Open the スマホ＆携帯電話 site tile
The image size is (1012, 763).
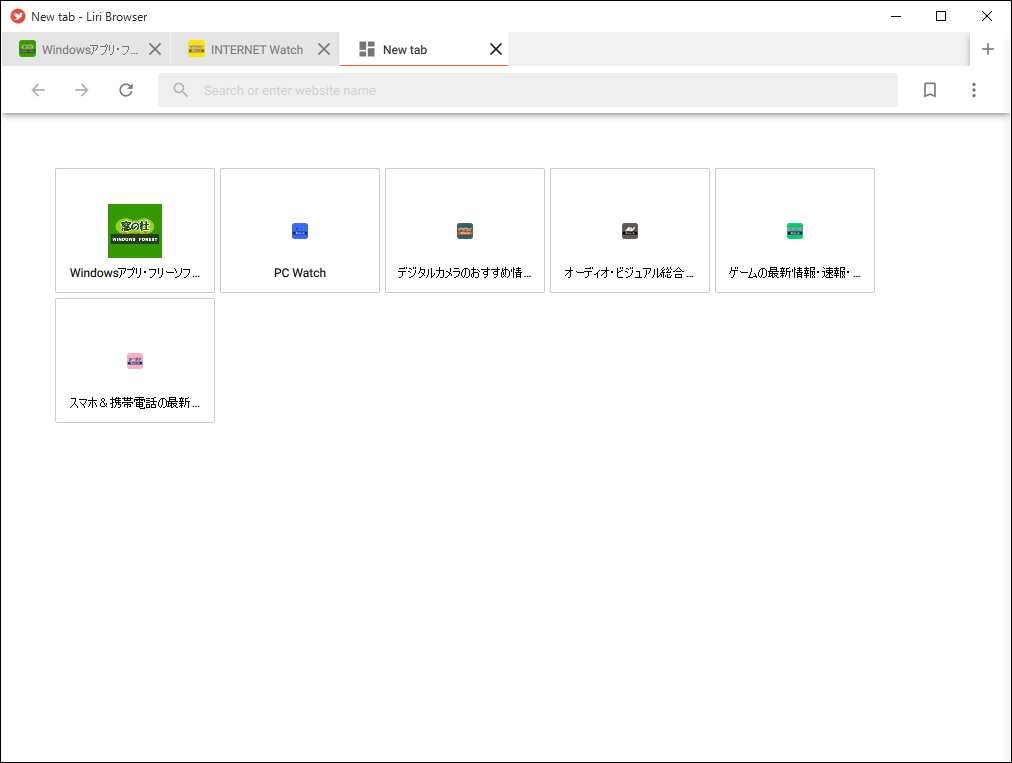tap(135, 360)
